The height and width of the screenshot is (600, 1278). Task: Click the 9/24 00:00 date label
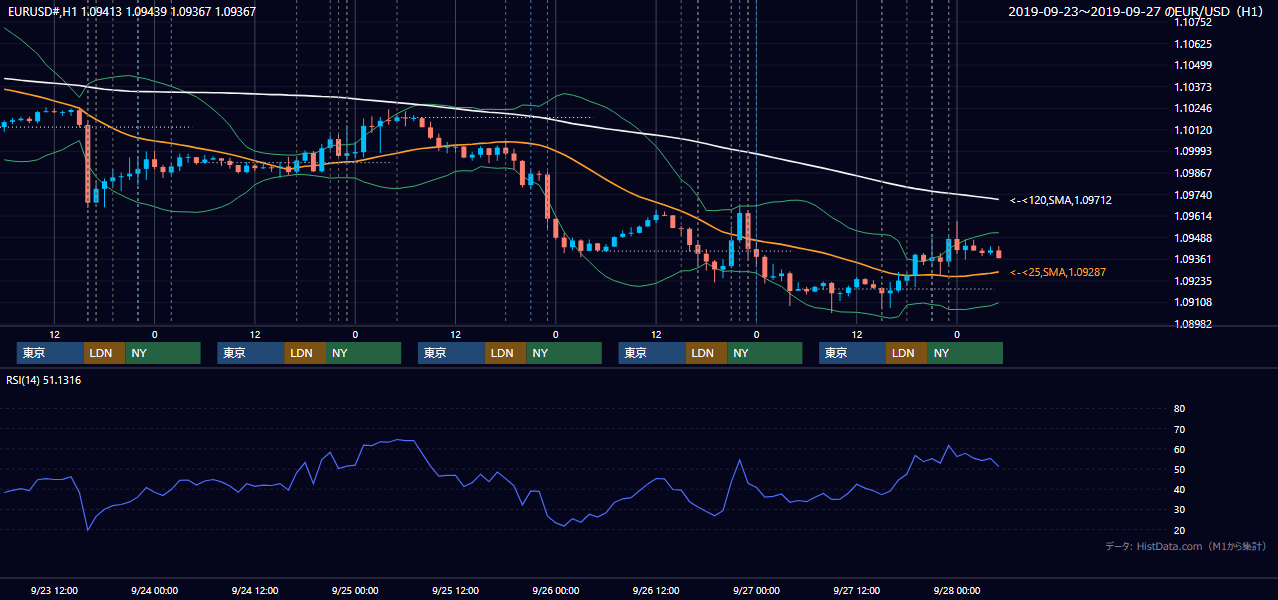pos(154,591)
